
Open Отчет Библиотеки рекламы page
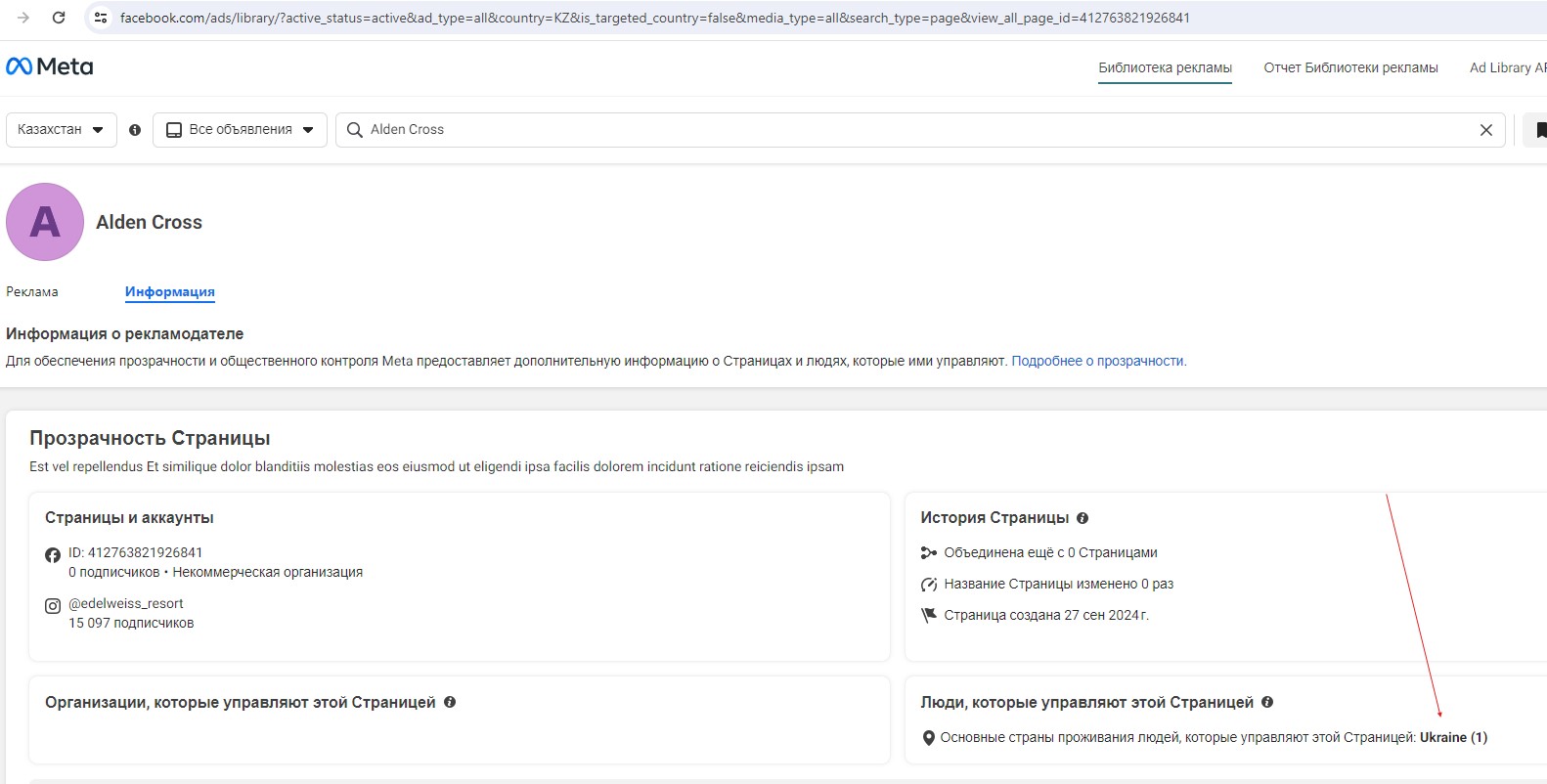point(1350,67)
